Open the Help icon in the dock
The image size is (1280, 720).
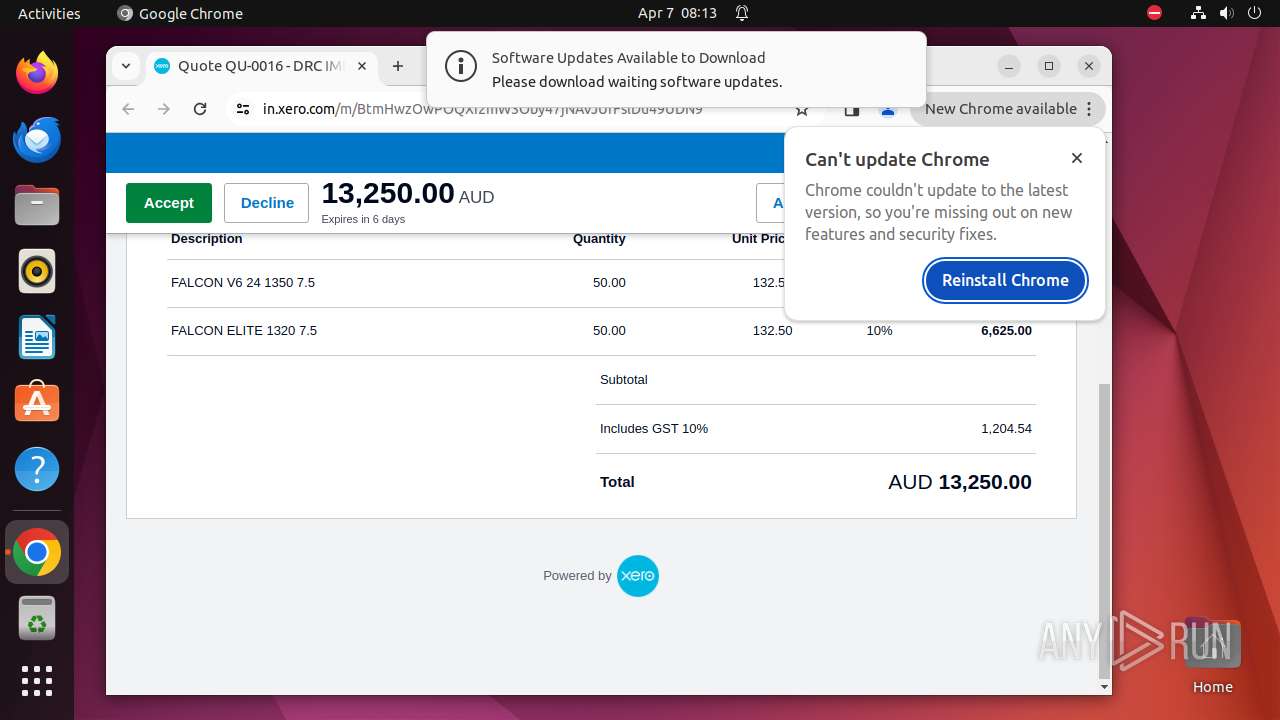[37, 469]
